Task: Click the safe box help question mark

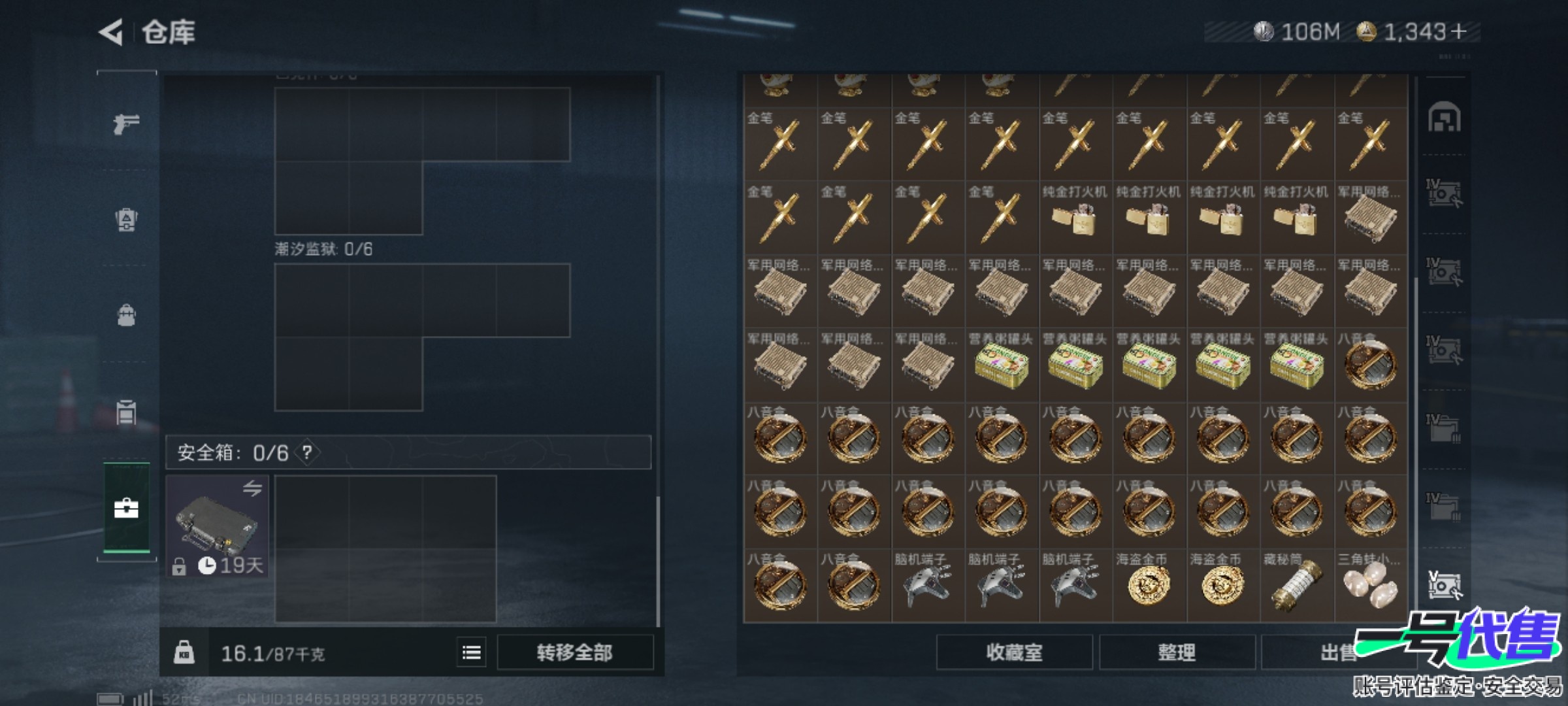Action: [x=307, y=452]
